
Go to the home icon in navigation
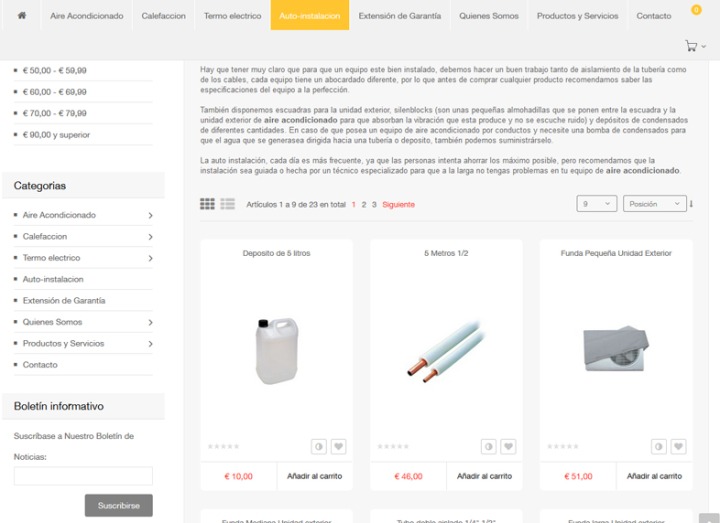tap(22, 15)
